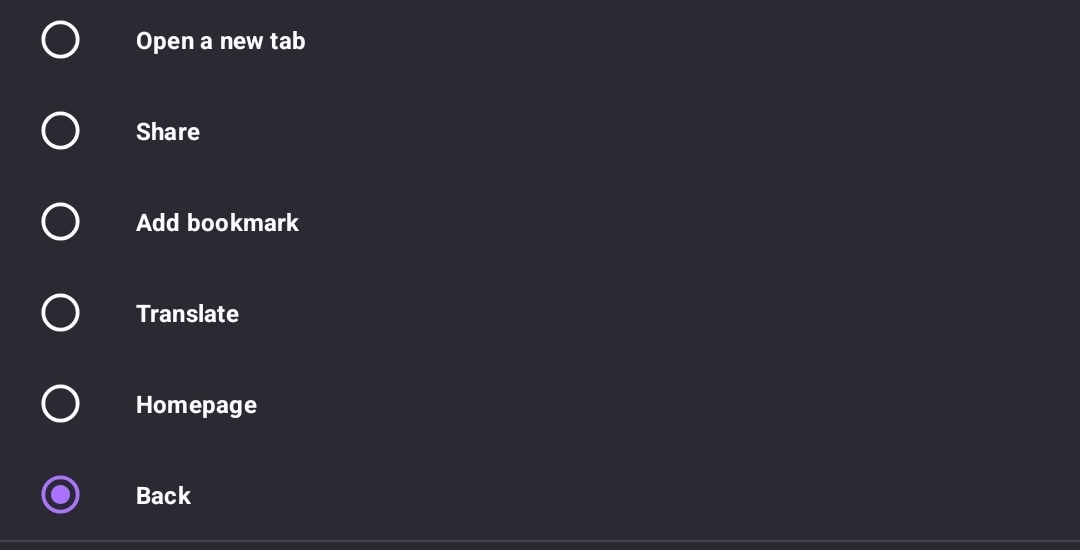Pick the Translate radio button
This screenshot has width=1080, height=550.
[60, 313]
